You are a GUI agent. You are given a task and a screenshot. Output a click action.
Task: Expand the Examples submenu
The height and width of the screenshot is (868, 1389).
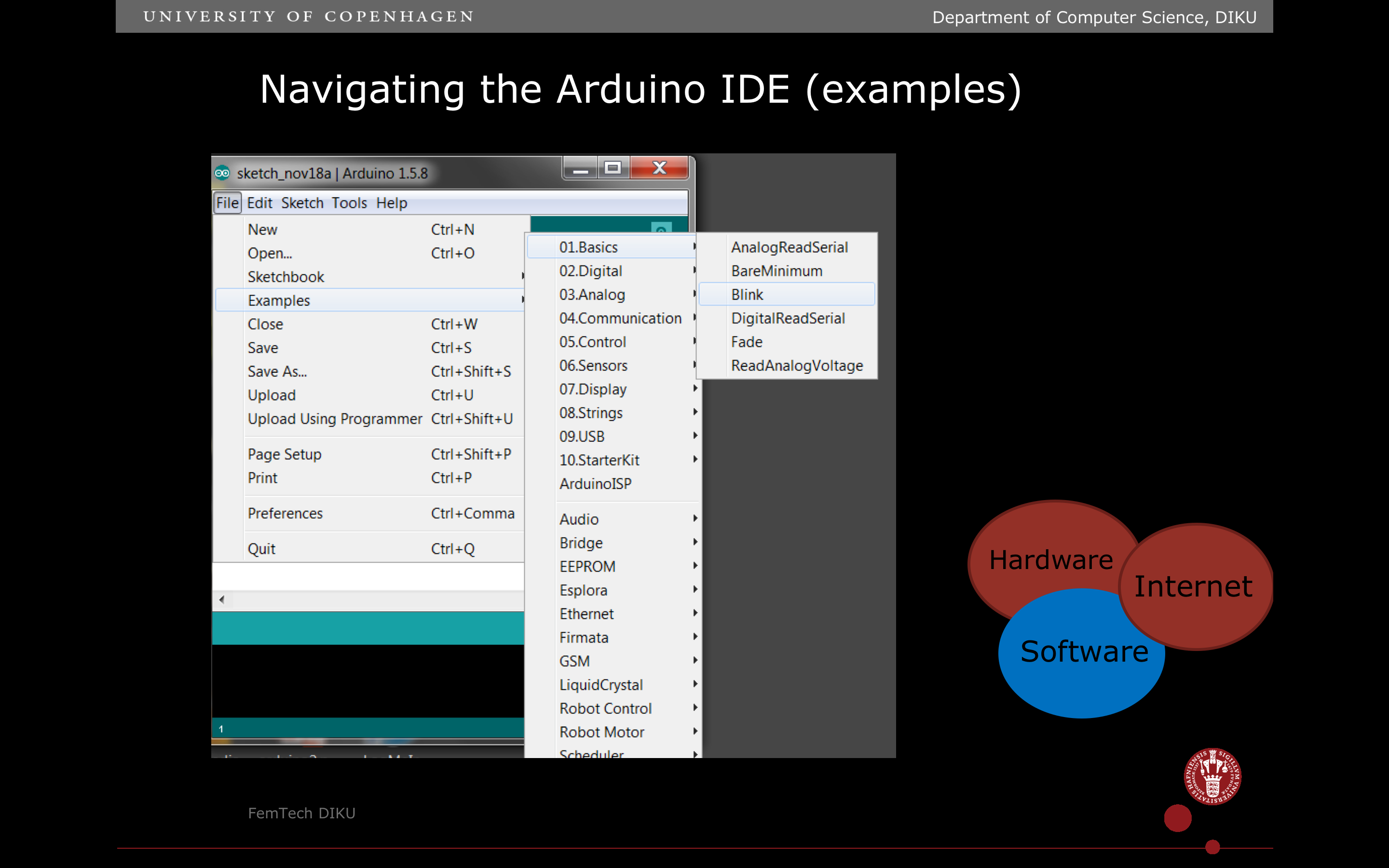[x=369, y=300]
